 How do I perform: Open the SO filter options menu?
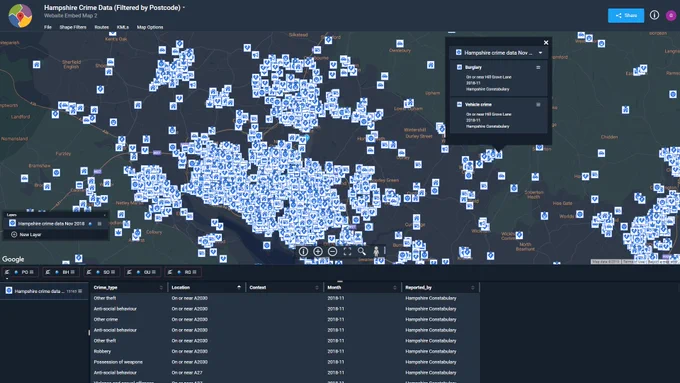pos(113,272)
